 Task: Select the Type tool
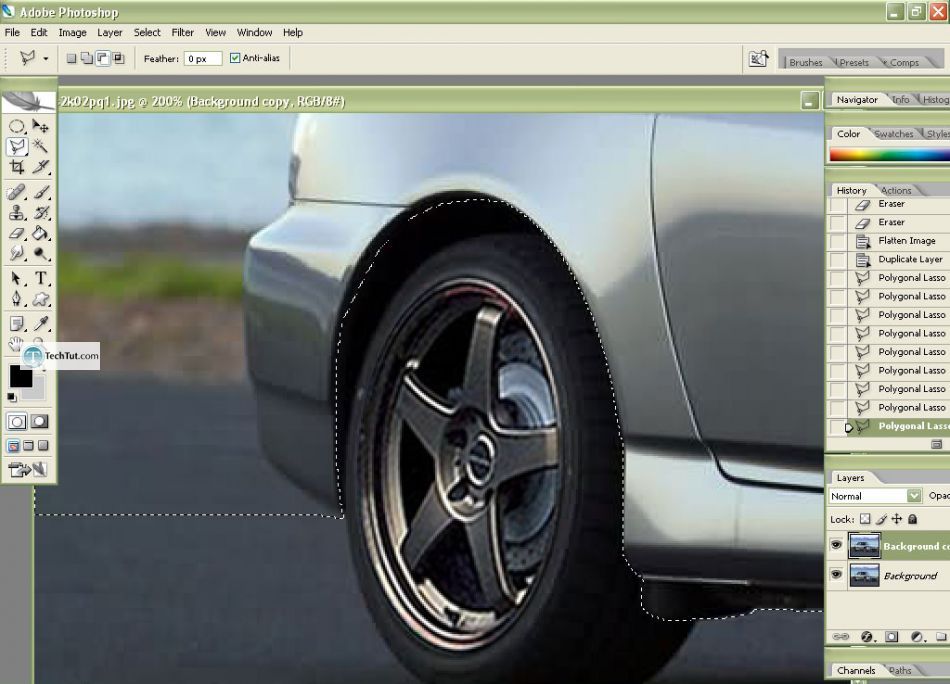(40, 279)
